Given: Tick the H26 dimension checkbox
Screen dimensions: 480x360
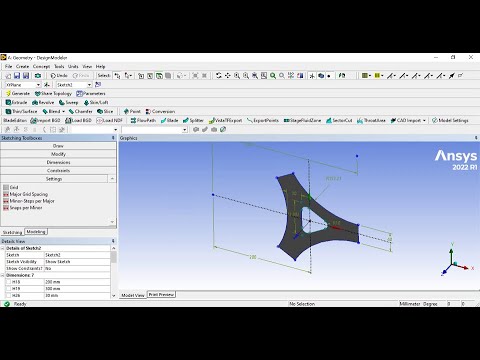Looking at the screenshot, I should coord(9,296).
